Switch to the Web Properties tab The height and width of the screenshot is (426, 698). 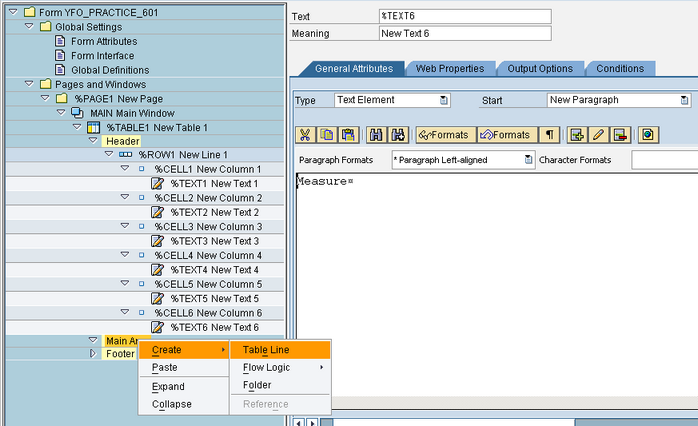click(450, 69)
